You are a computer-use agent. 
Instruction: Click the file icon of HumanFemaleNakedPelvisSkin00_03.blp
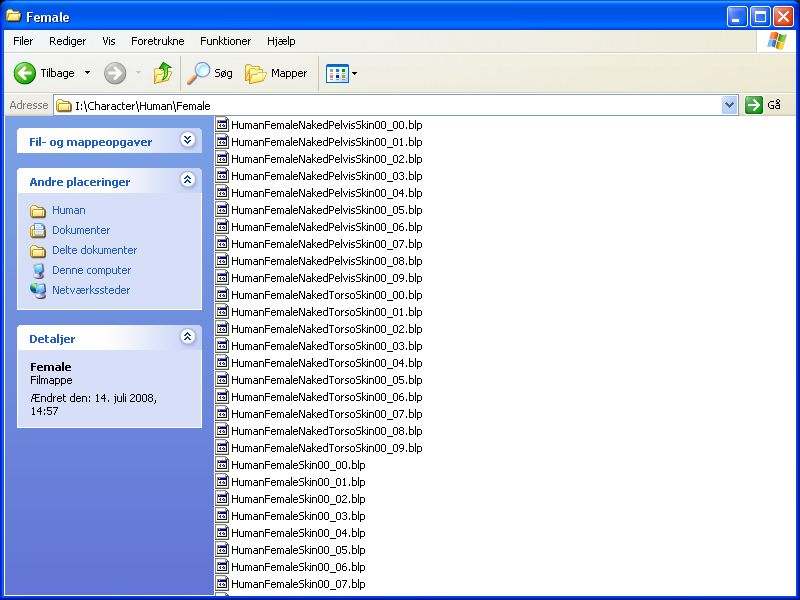222,176
